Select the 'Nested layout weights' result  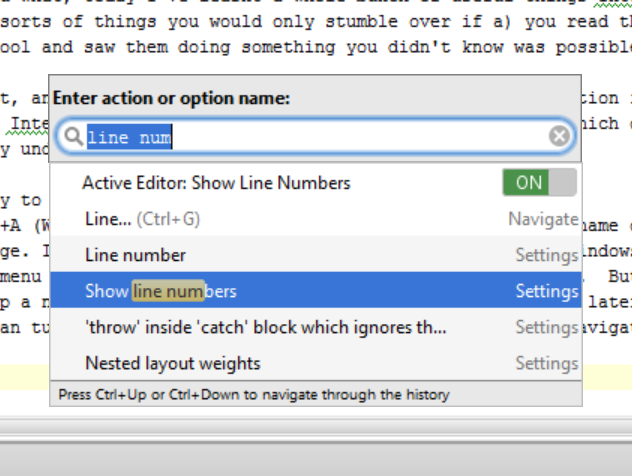pos(172,363)
